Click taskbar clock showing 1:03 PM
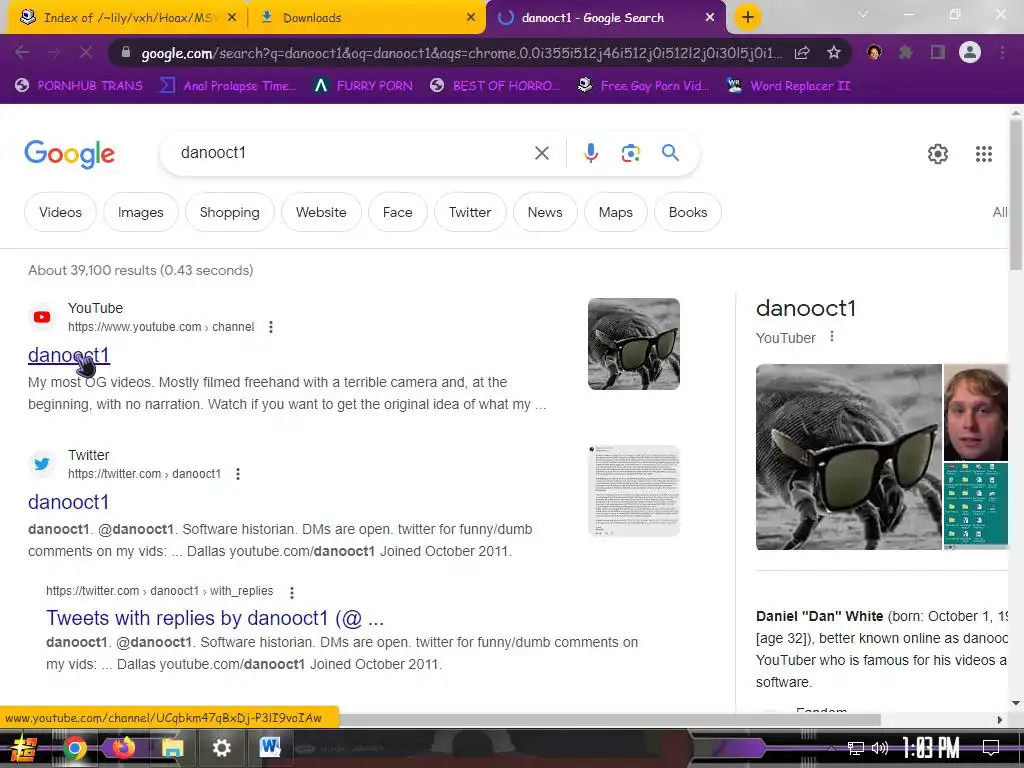This screenshot has height=768, width=1024. point(931,748)
